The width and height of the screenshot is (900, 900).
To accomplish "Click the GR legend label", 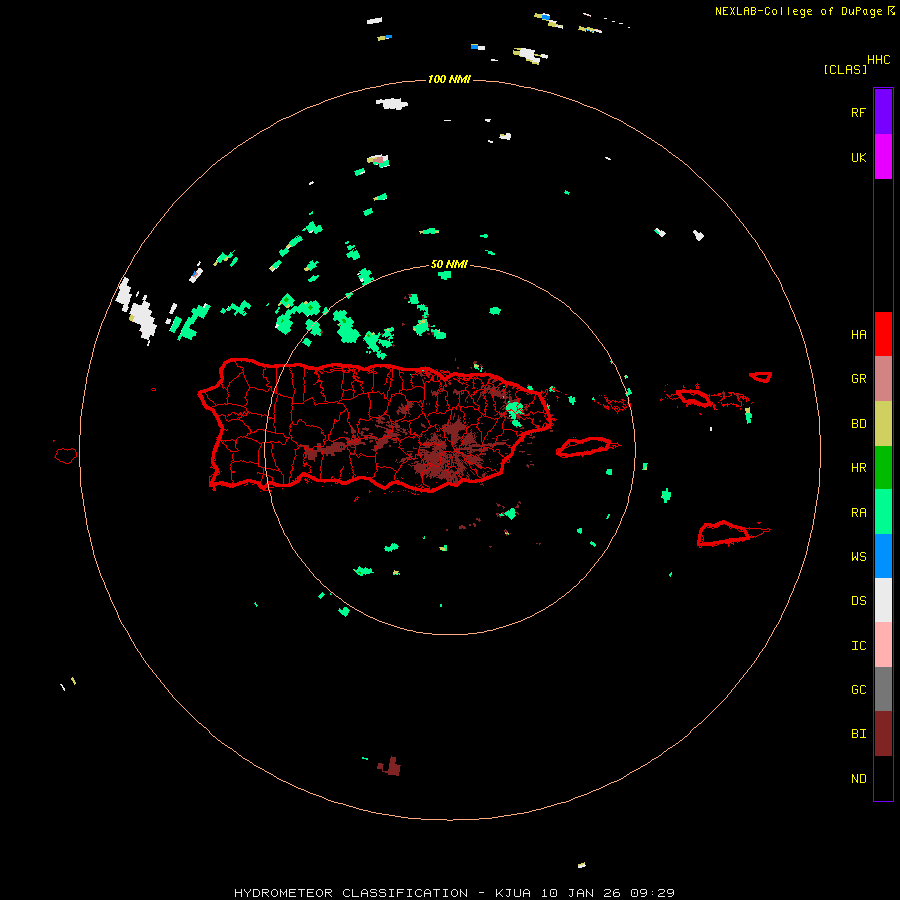I will coord(858,379).
